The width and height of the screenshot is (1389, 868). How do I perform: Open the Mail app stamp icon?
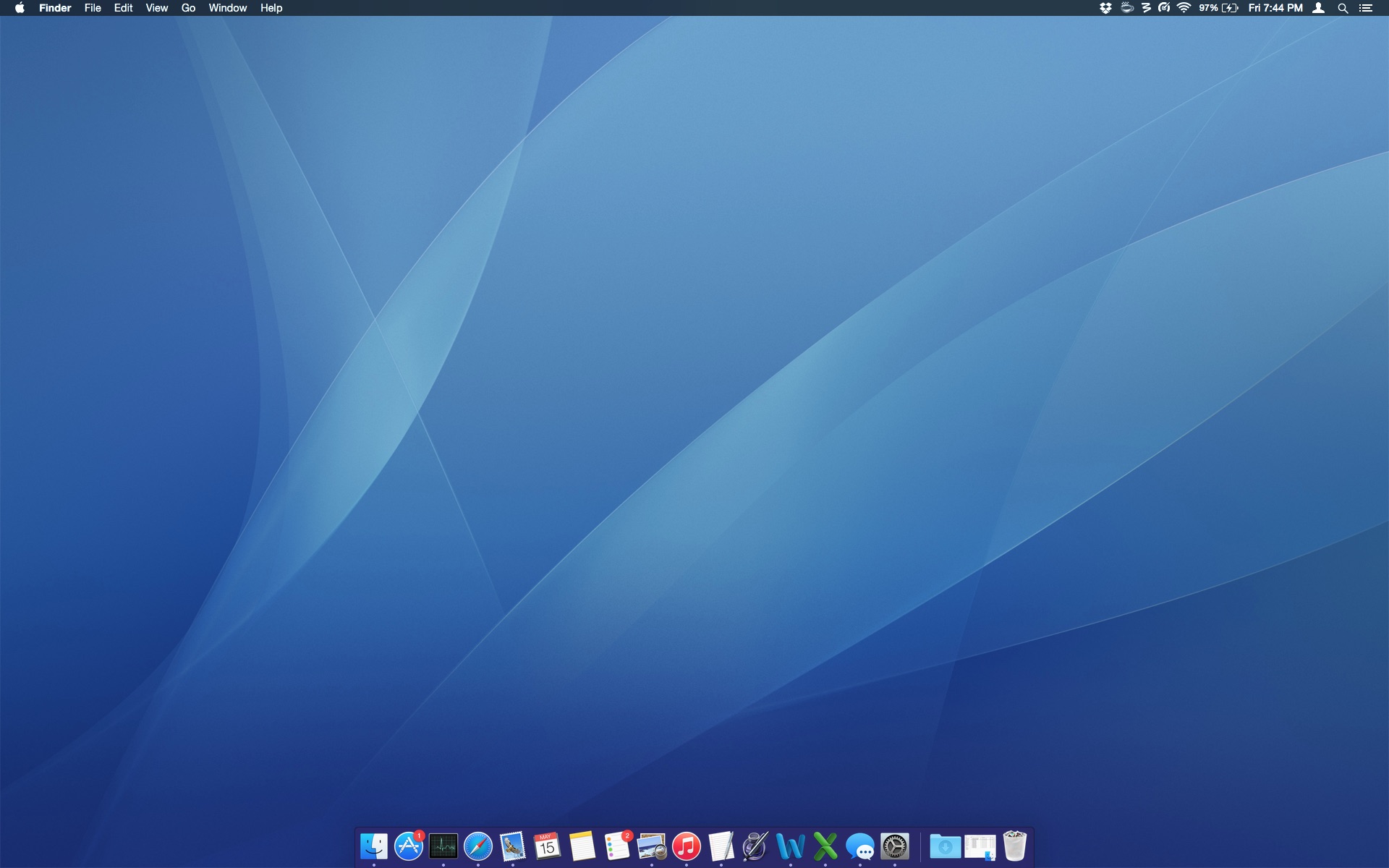[513, 846]
